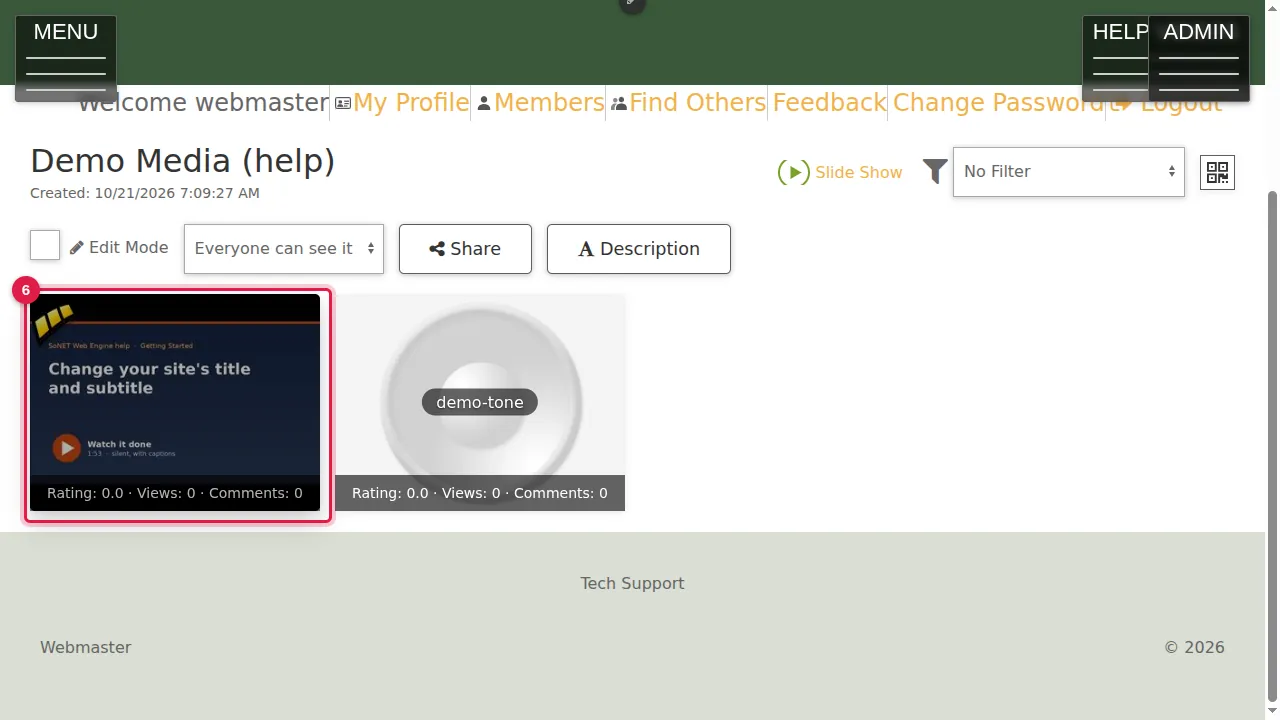Open the Everyone can see it dropdown
1280x720 pixels.
point(284,248)
